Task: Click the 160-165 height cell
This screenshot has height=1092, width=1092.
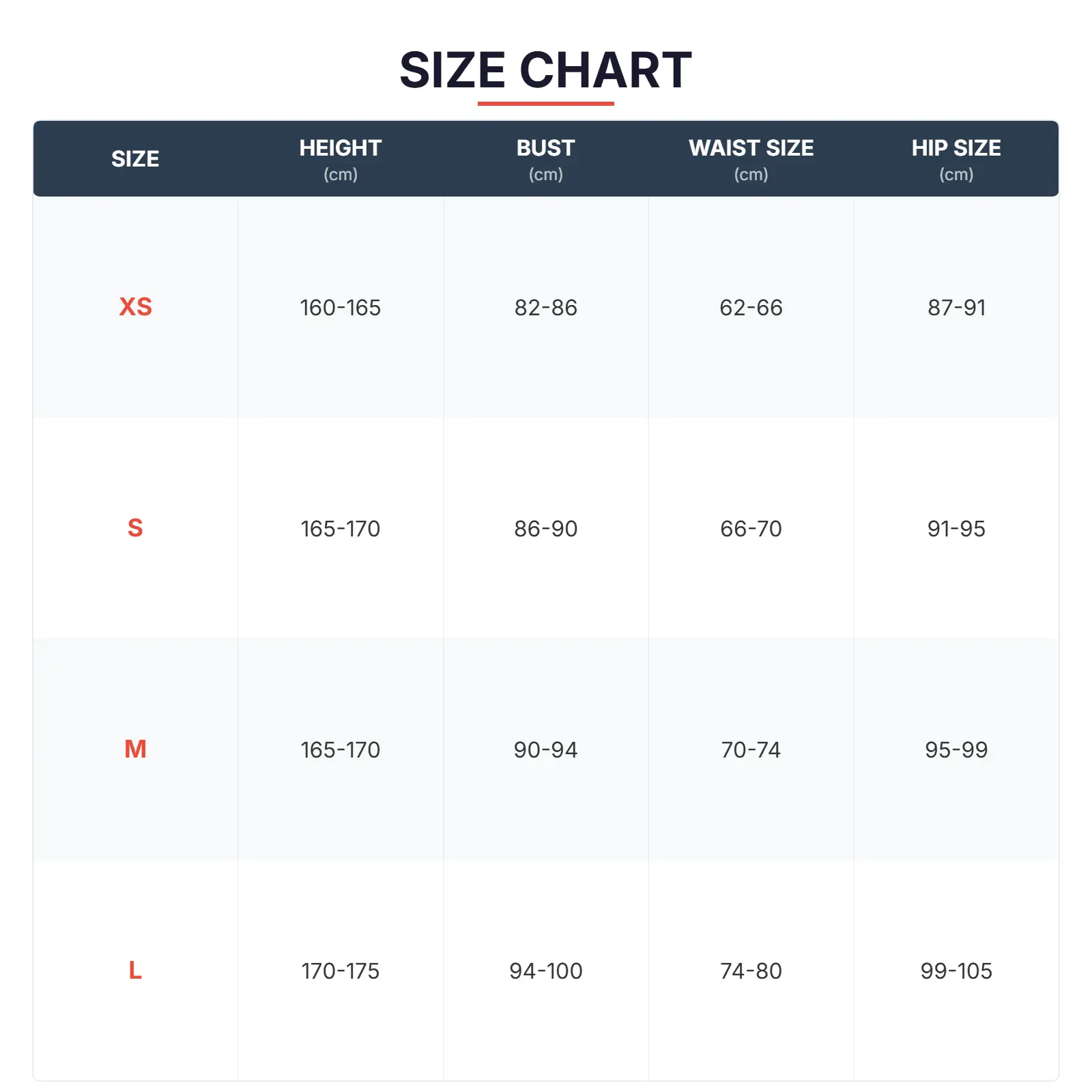Action: pyautogui.click(x=340, y=308)
